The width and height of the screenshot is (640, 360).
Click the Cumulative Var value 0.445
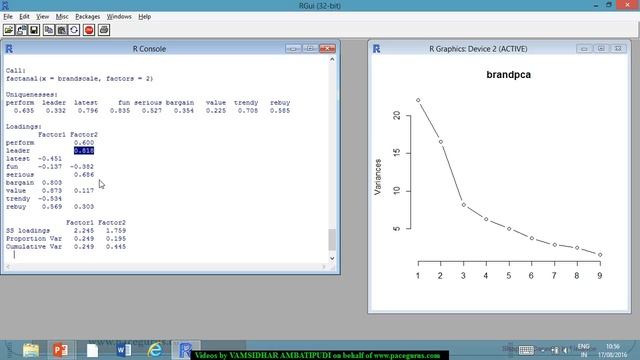pos(116,247)
